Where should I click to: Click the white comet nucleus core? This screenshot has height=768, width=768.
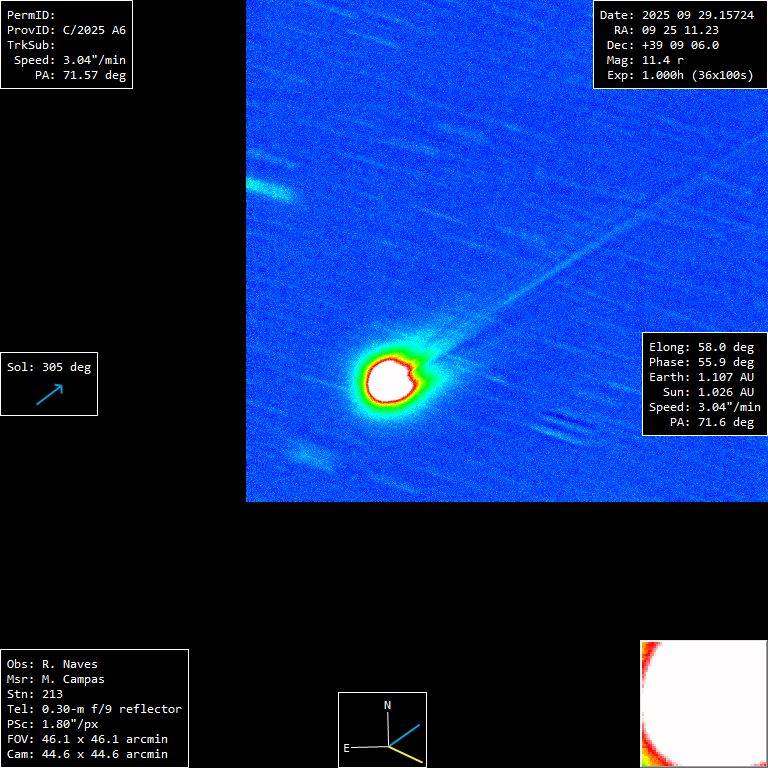[x=391, y=380]
